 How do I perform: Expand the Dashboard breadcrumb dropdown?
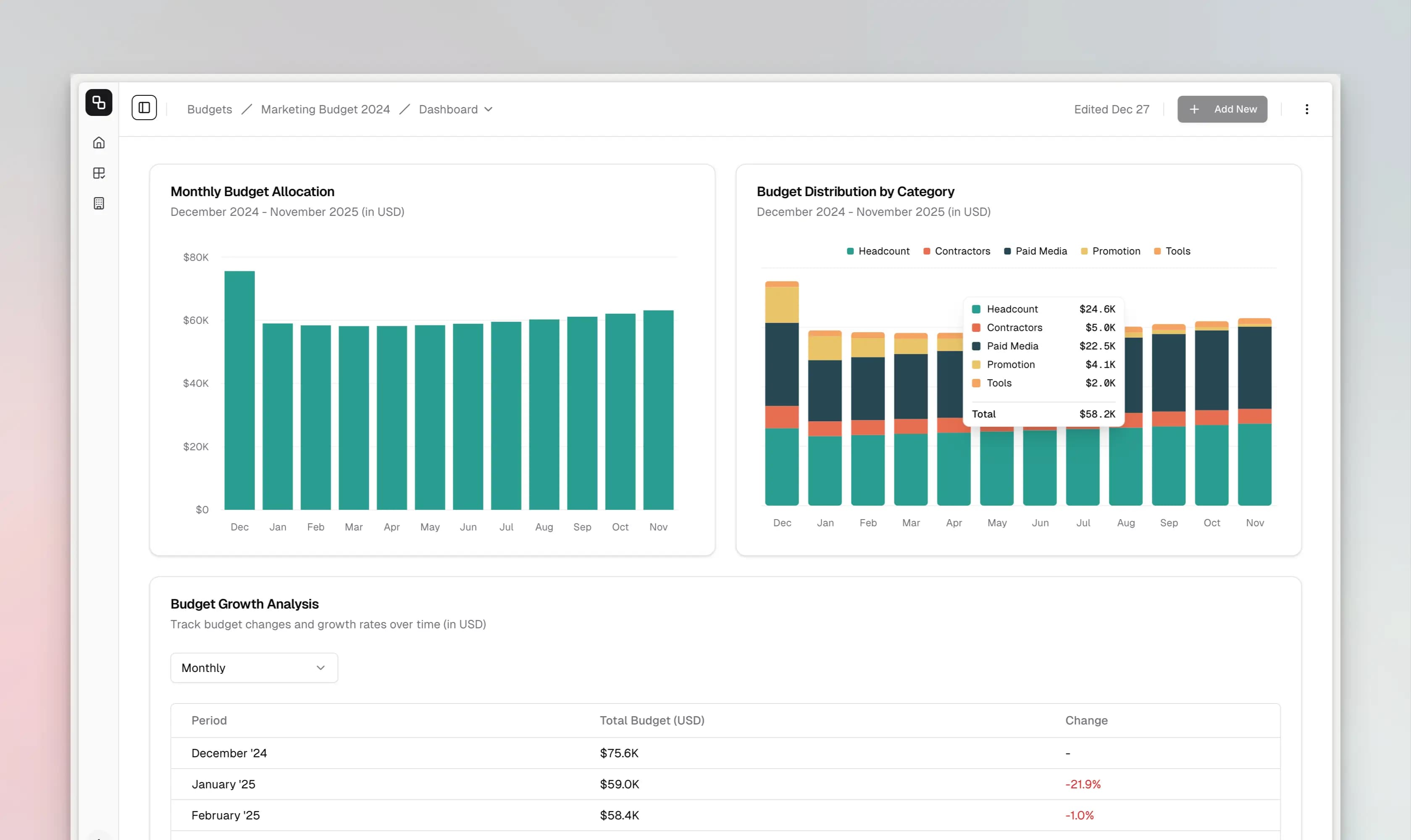tap(489, 109)
